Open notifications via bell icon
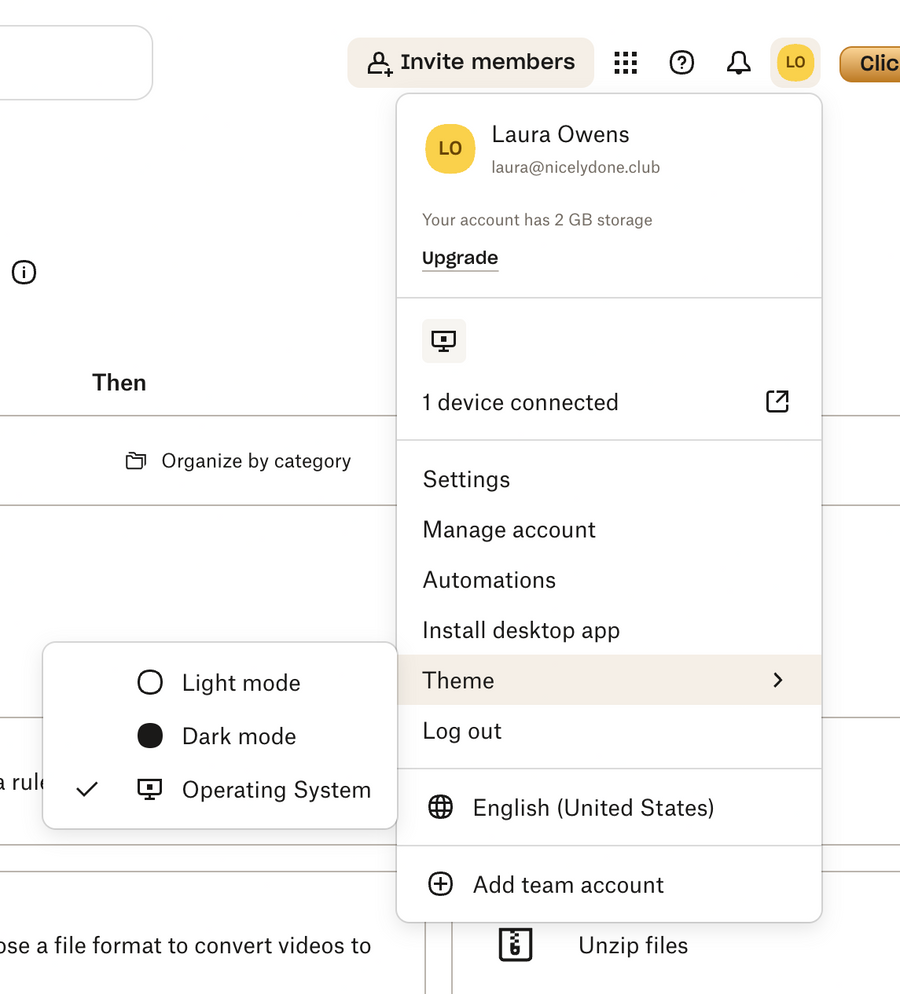900x994 pixels. coord(739,63)
